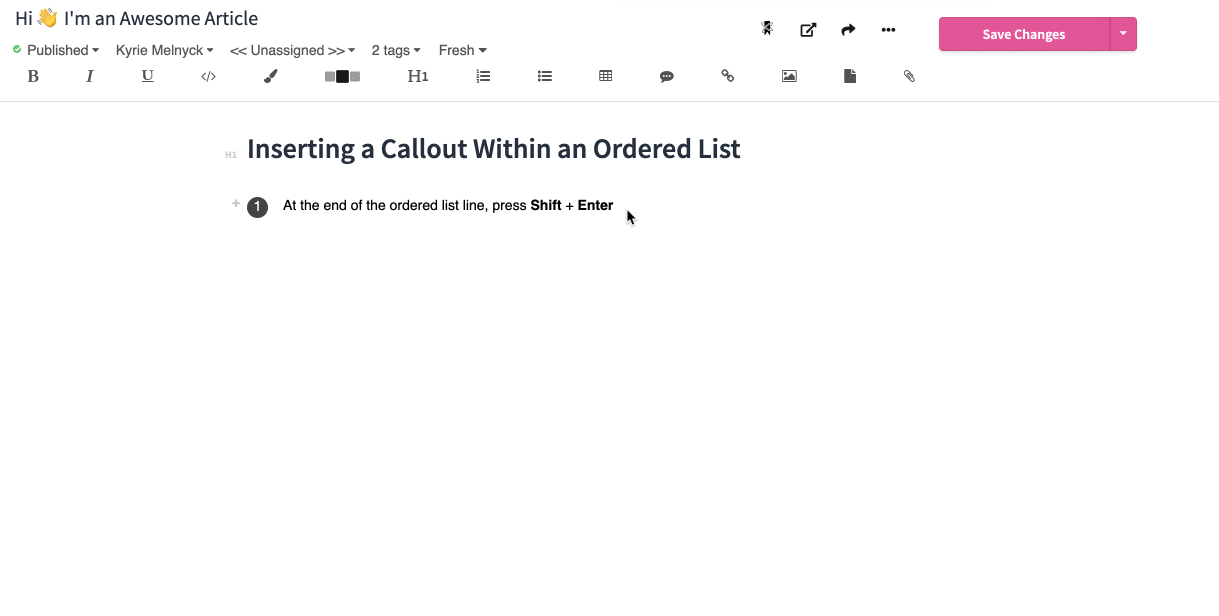Toggle underline formatting
Viewport: 1219px width, 616px height.
click(x=148, y=76)
